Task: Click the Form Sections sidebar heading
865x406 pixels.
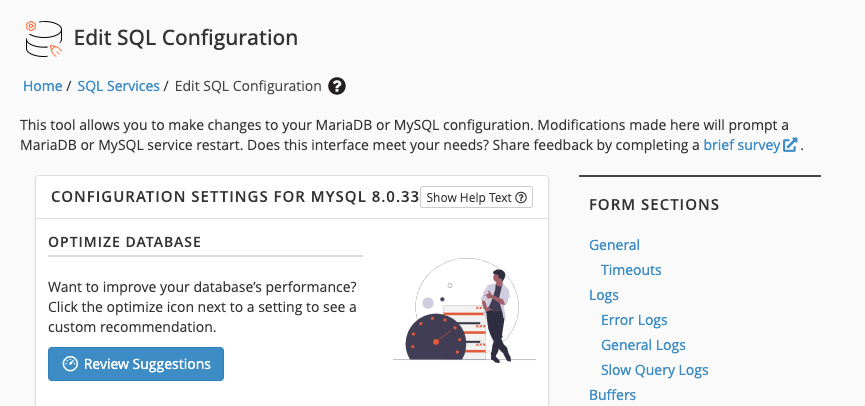Action: pos(654,205)
